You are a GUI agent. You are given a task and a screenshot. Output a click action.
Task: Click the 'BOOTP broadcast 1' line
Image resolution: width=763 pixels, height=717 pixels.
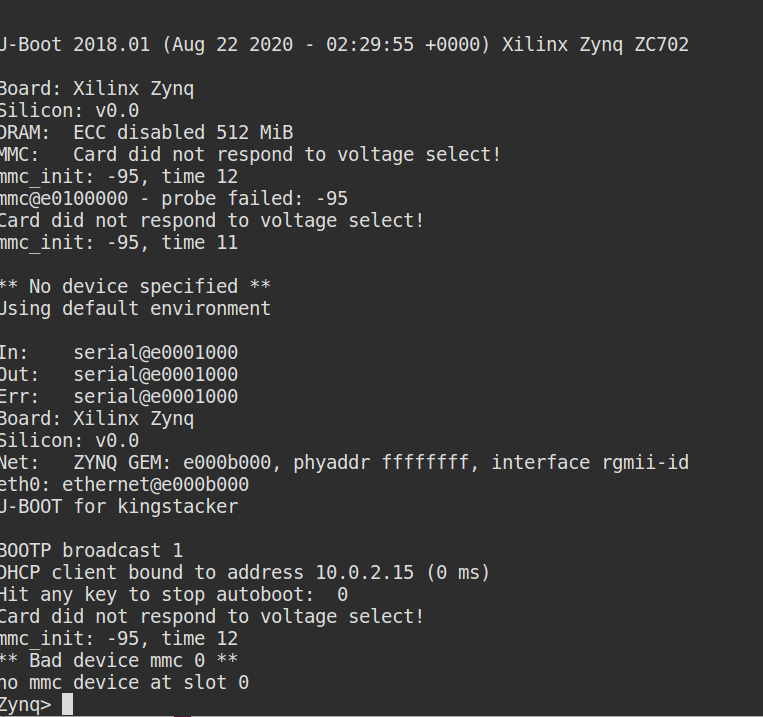coord(91,551)
